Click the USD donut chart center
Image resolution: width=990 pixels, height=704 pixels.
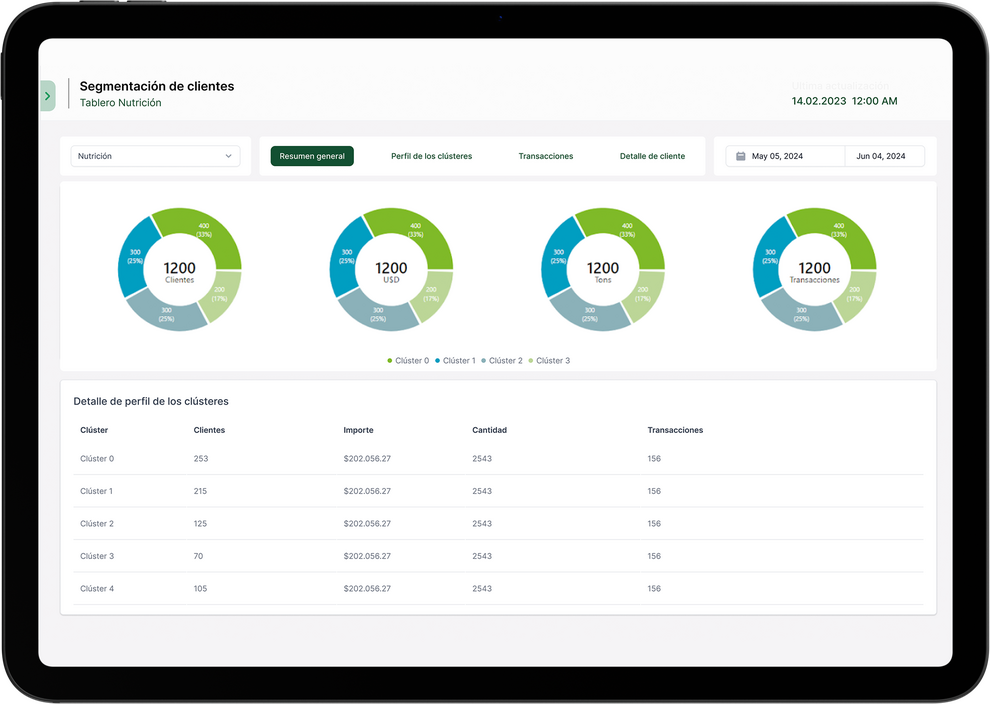coord(391,270)
